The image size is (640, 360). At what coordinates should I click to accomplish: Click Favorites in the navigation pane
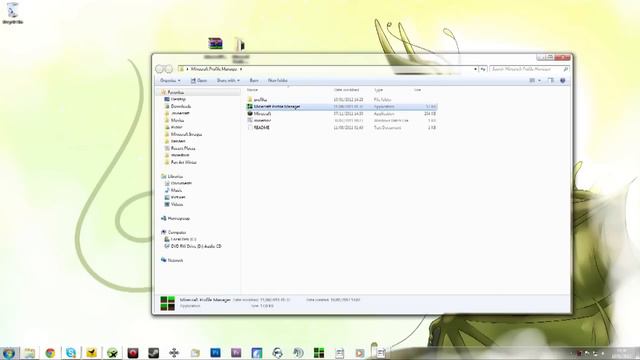(176, 92)
